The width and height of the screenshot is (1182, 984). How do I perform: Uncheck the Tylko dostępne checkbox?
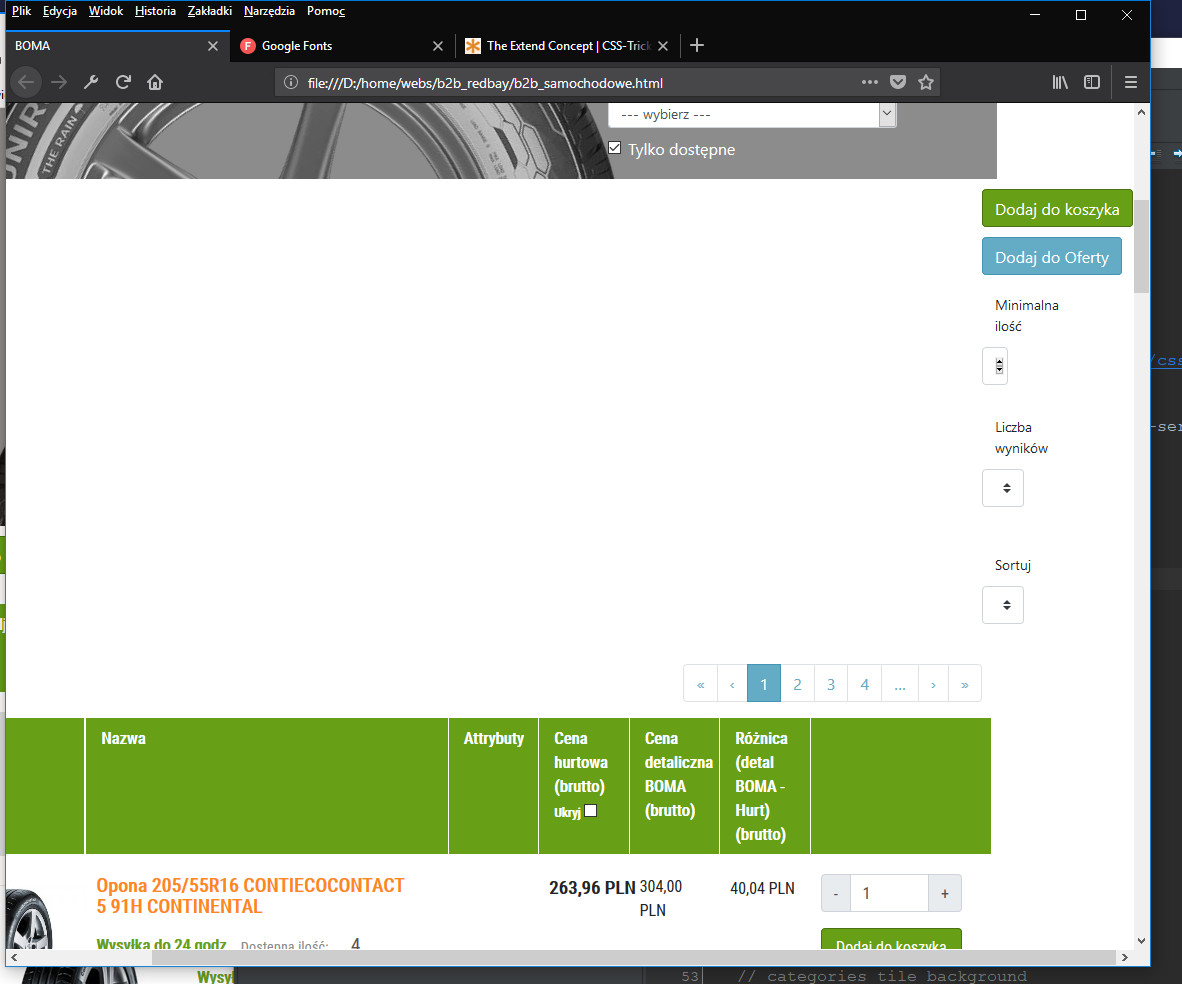[615, 149]
